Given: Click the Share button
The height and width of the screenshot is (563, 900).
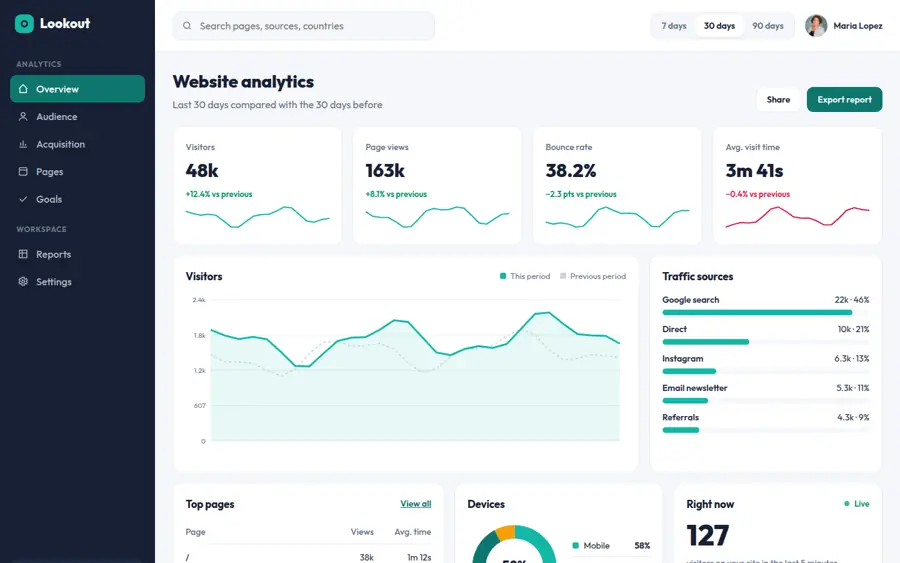Looking at the screenshot, I should 778,99.
